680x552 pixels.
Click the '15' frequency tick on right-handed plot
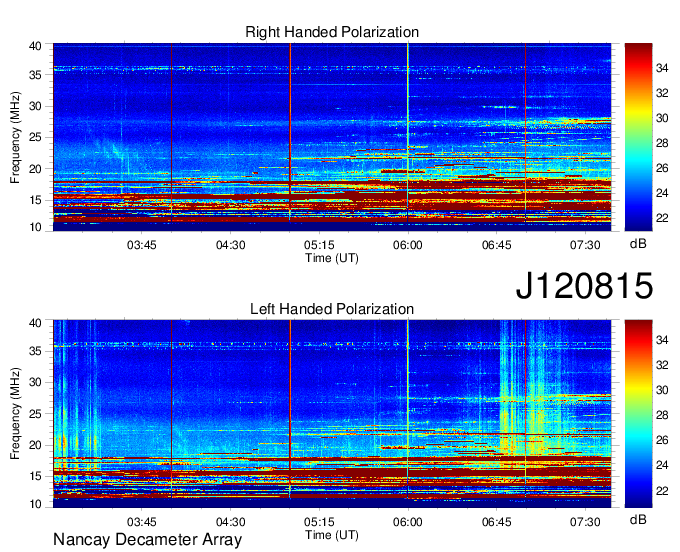(35, 200)
